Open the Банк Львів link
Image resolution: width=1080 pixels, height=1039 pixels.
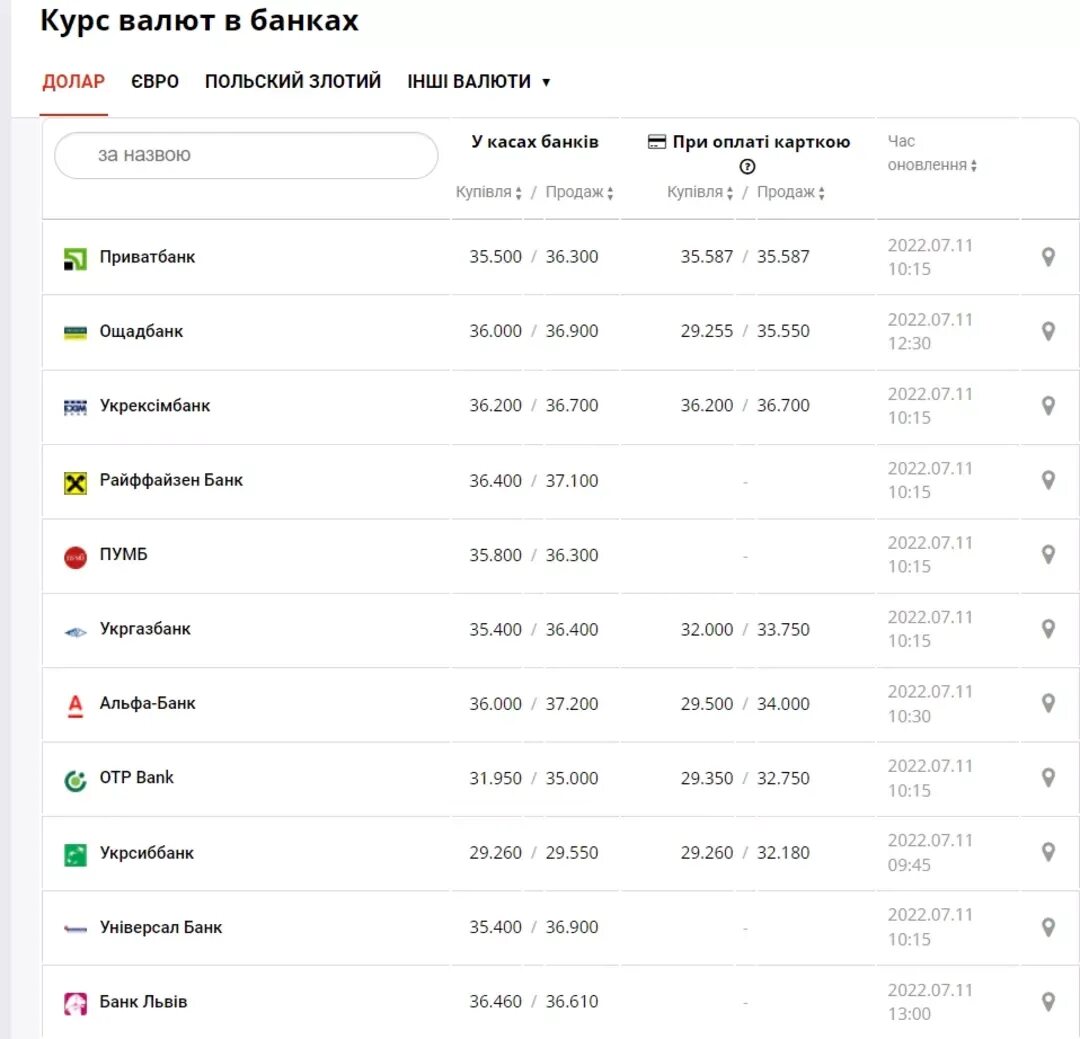143,1002
